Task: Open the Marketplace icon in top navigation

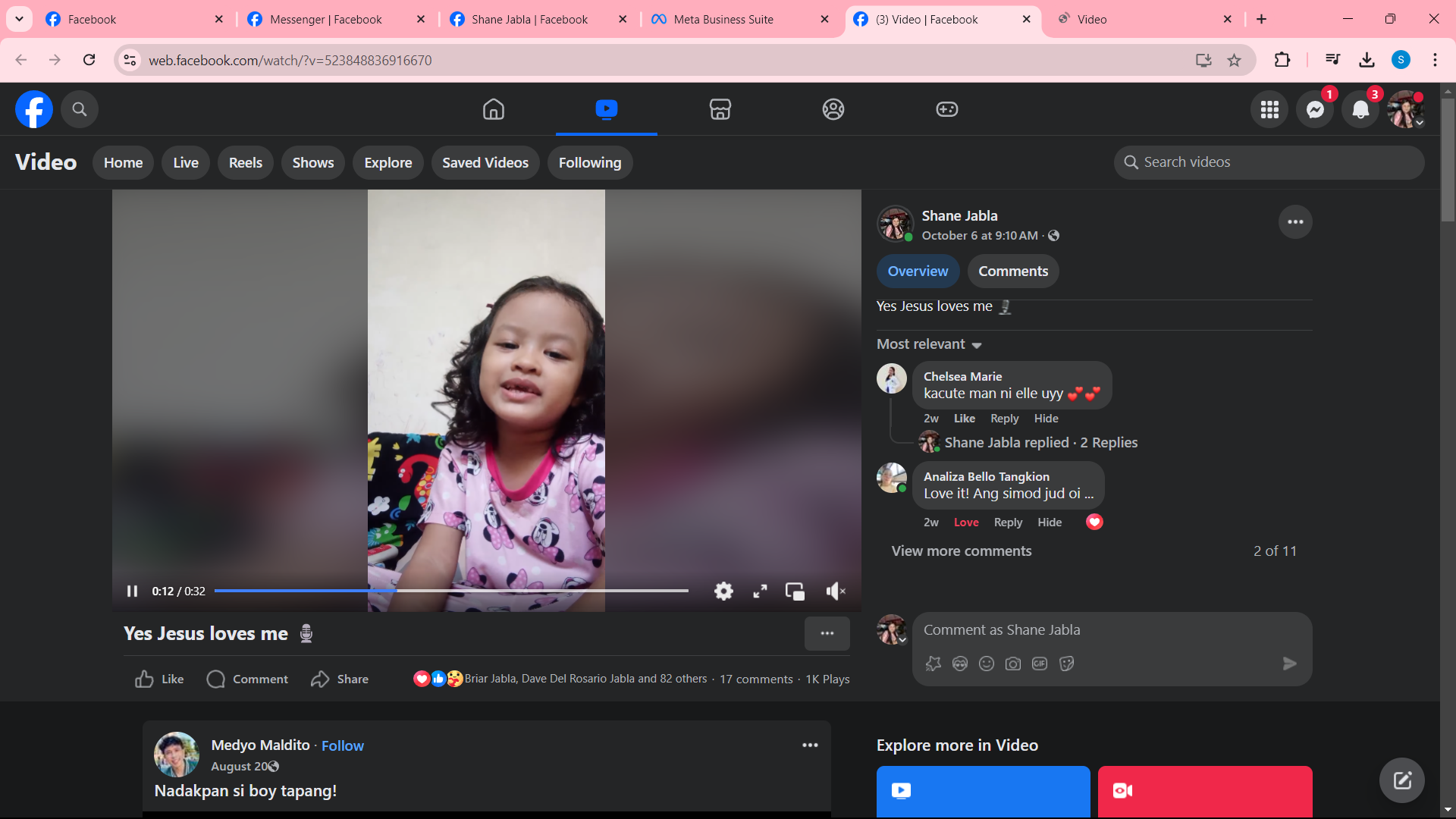Action: [720, 109]
